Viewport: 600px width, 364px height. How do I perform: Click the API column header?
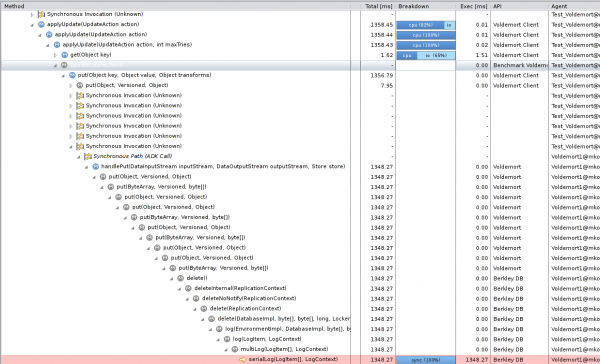520,6
